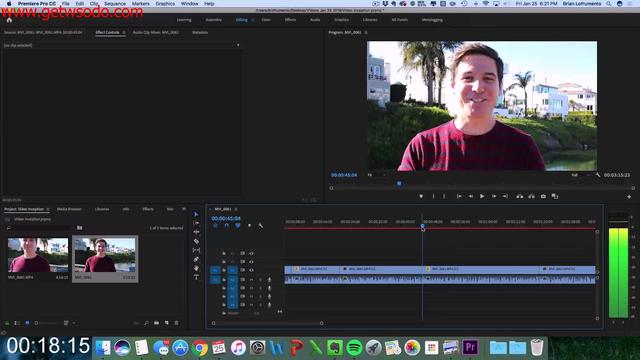Open the Markers menu
The image size is (640, 360).
pos(140,4)
